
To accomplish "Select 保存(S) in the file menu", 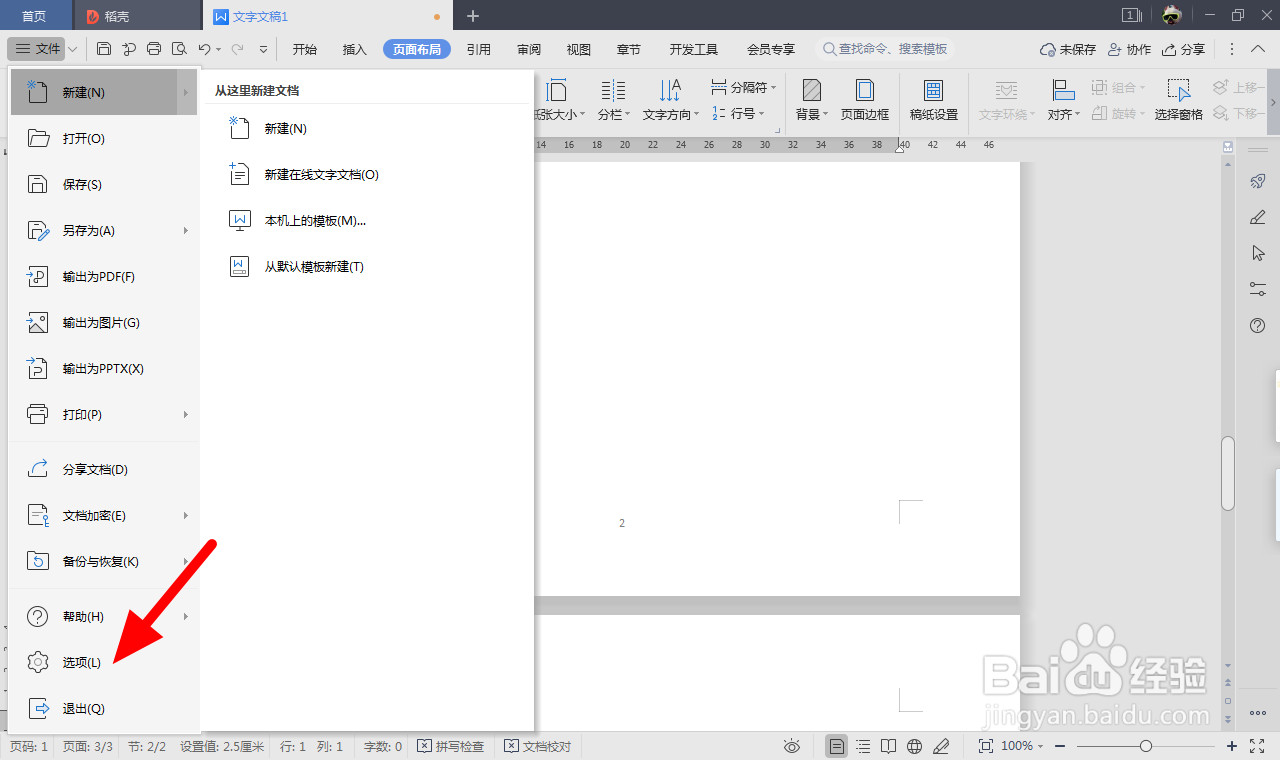I will pyautogui.click(x=104, y=184).
